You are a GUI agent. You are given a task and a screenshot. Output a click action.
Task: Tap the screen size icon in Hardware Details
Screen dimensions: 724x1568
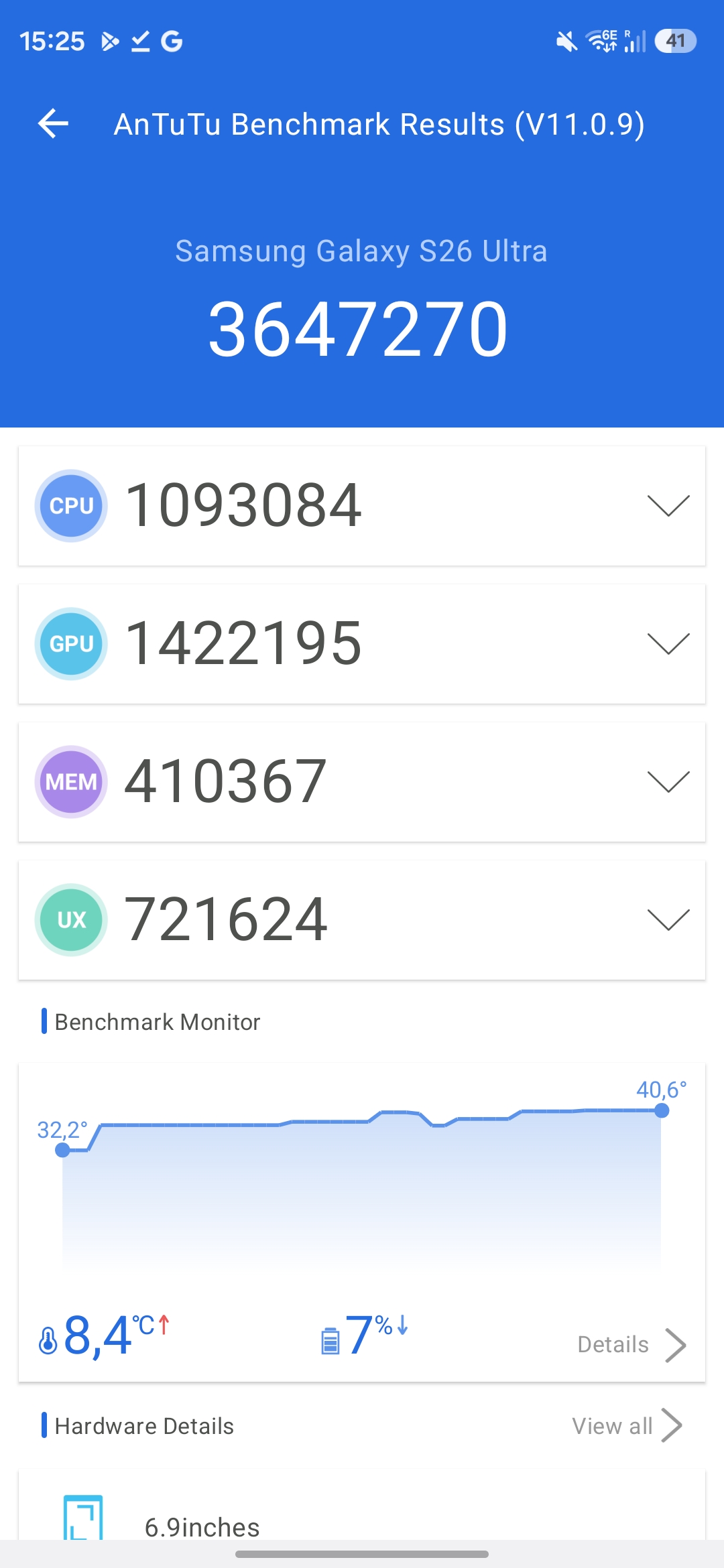click(x=83, y=1518)
